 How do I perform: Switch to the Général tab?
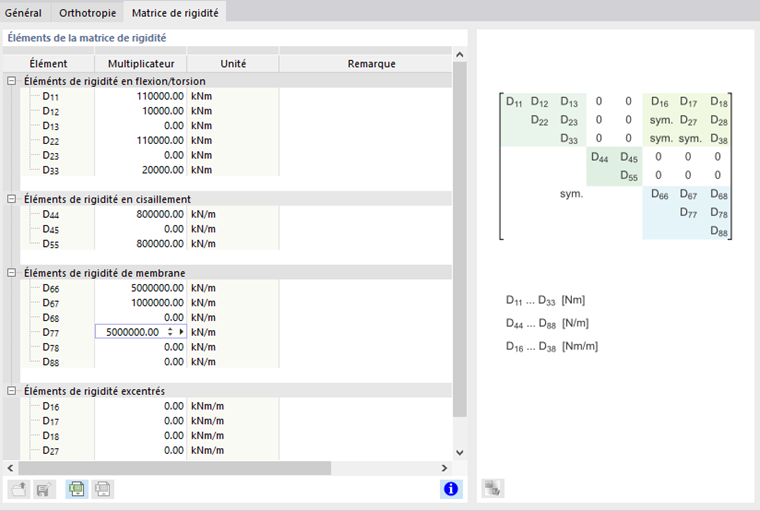click(23, 13)
